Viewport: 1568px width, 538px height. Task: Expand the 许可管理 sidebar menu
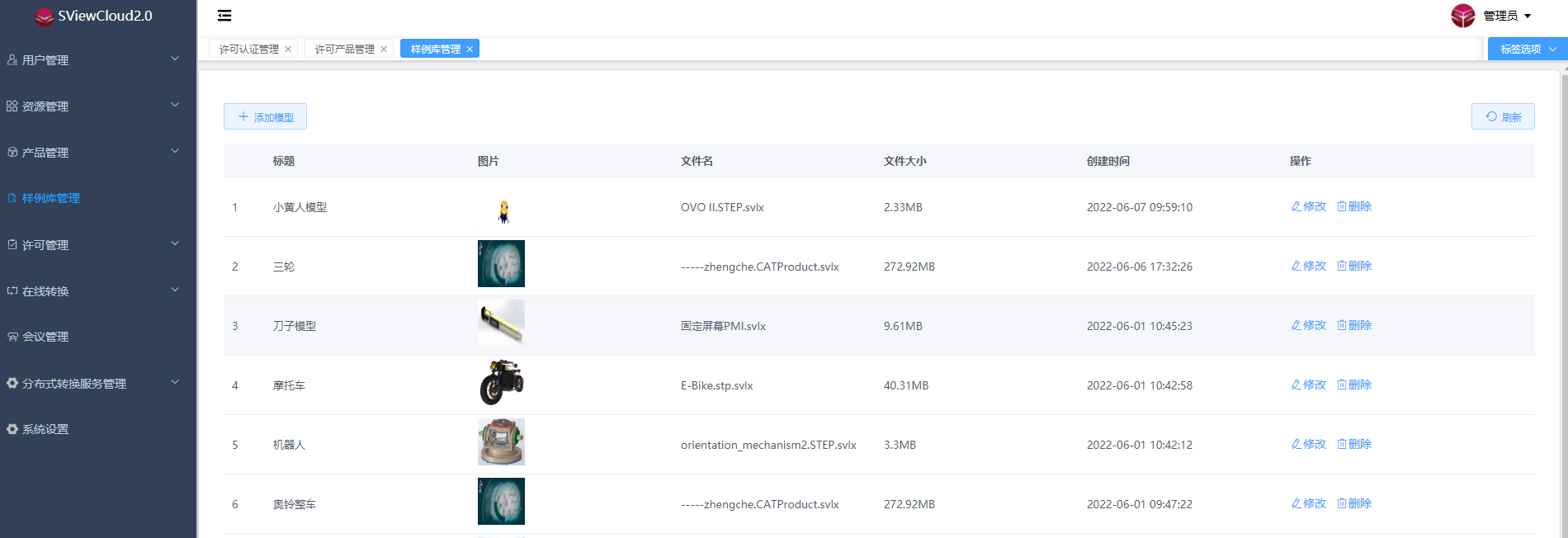point(98,244)
